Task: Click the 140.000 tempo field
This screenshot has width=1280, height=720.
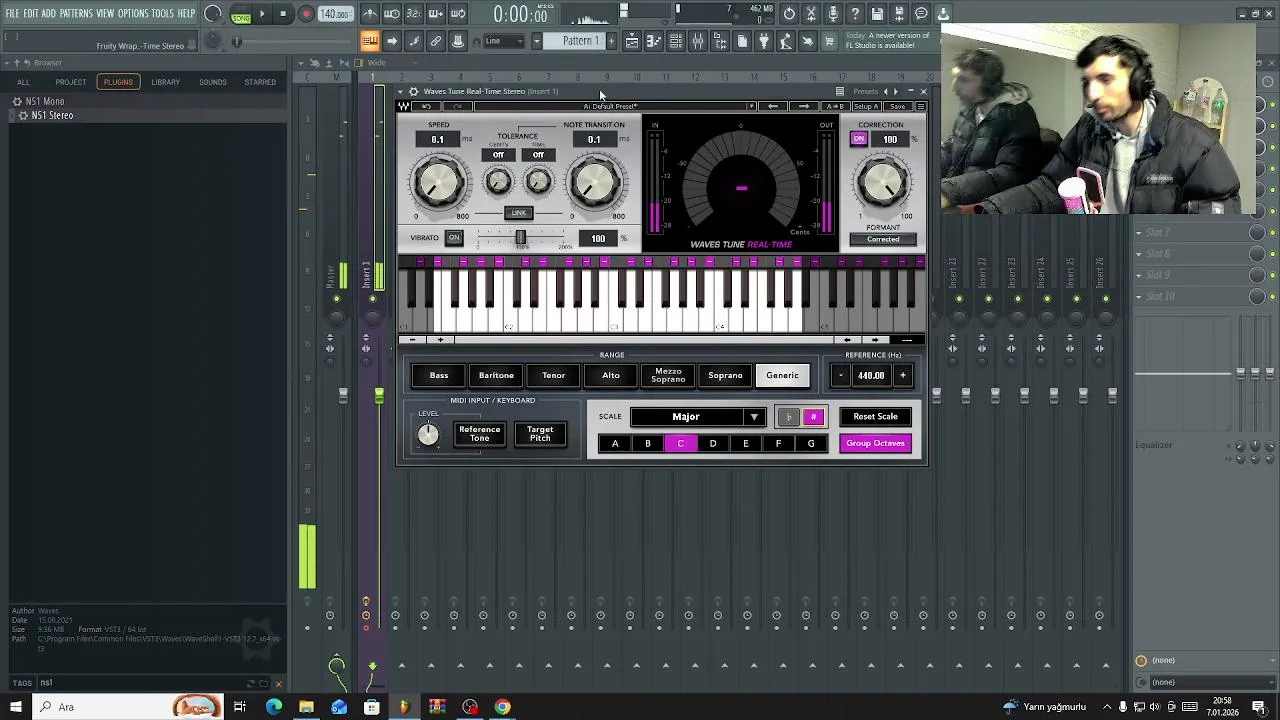Action: [x=335, y=14]
